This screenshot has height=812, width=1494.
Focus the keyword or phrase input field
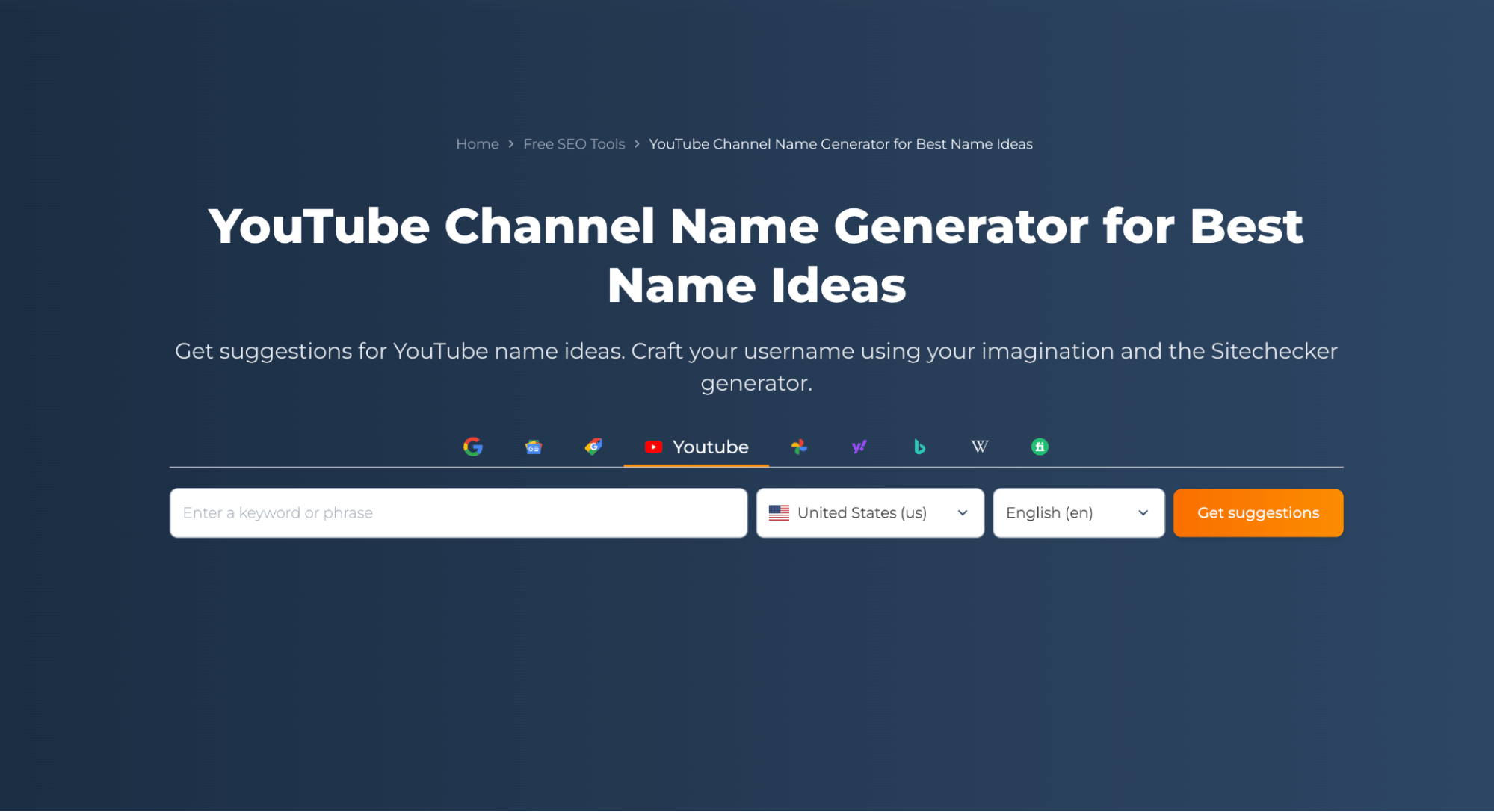click(x=458, y=513)
